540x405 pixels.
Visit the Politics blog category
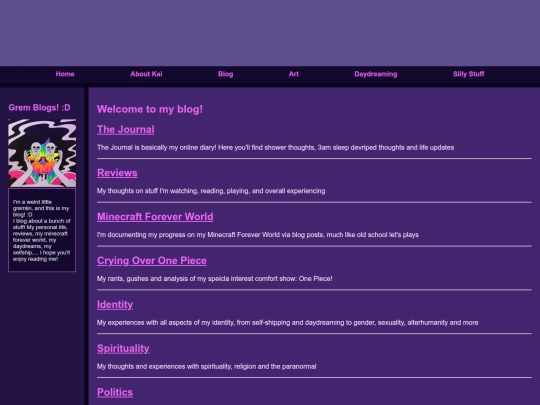[x=115, y=392]
